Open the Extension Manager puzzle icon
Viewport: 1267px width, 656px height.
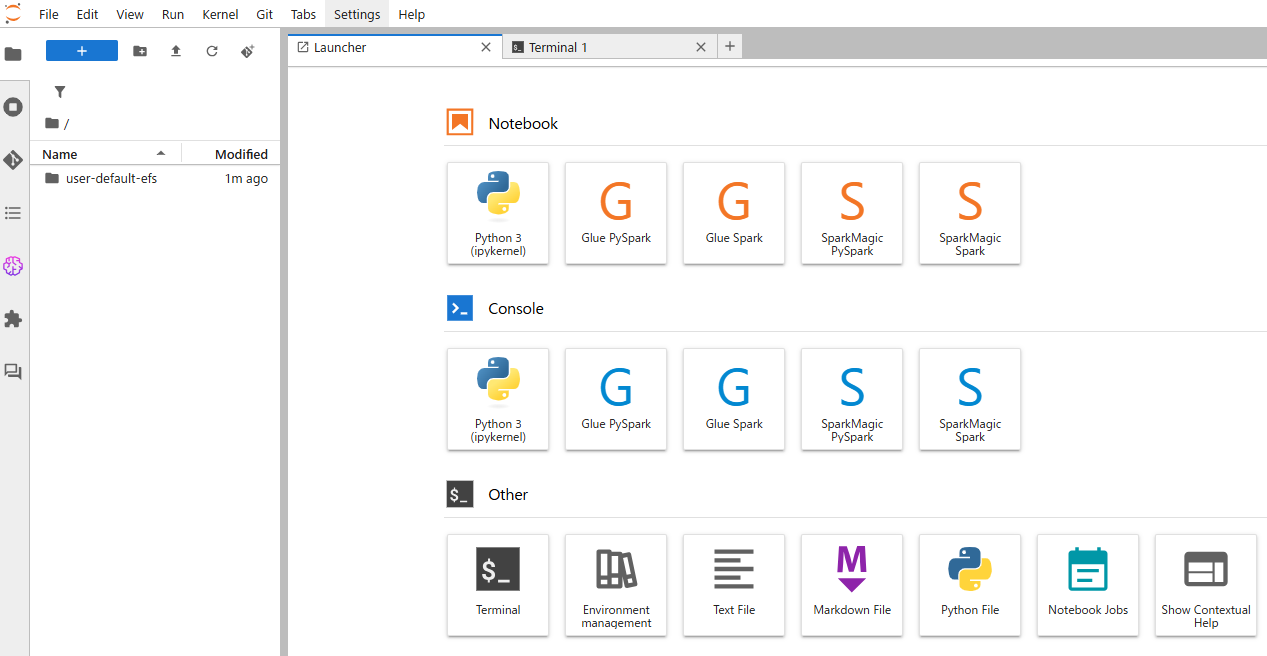(x=13, y=319)
